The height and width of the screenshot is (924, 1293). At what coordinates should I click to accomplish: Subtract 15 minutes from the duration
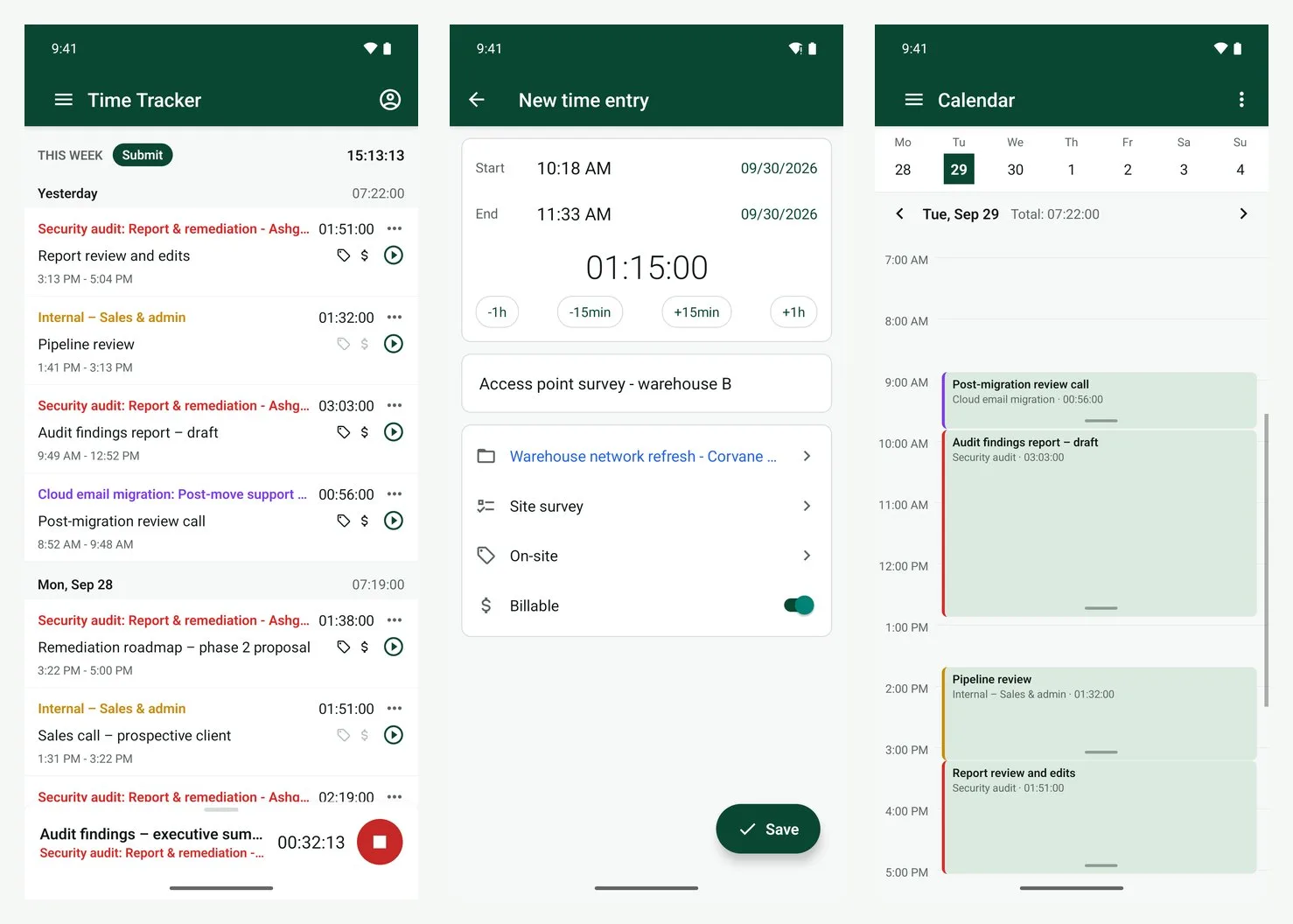pos(590,312)
